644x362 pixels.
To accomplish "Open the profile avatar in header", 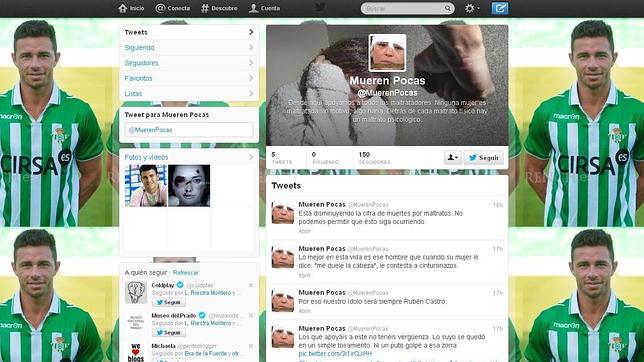I will (x=387, y=53).
